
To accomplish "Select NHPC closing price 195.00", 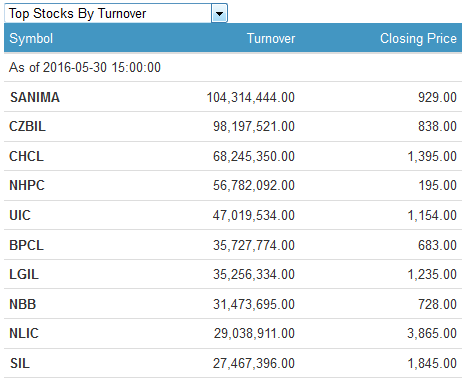I will [438, 185].
